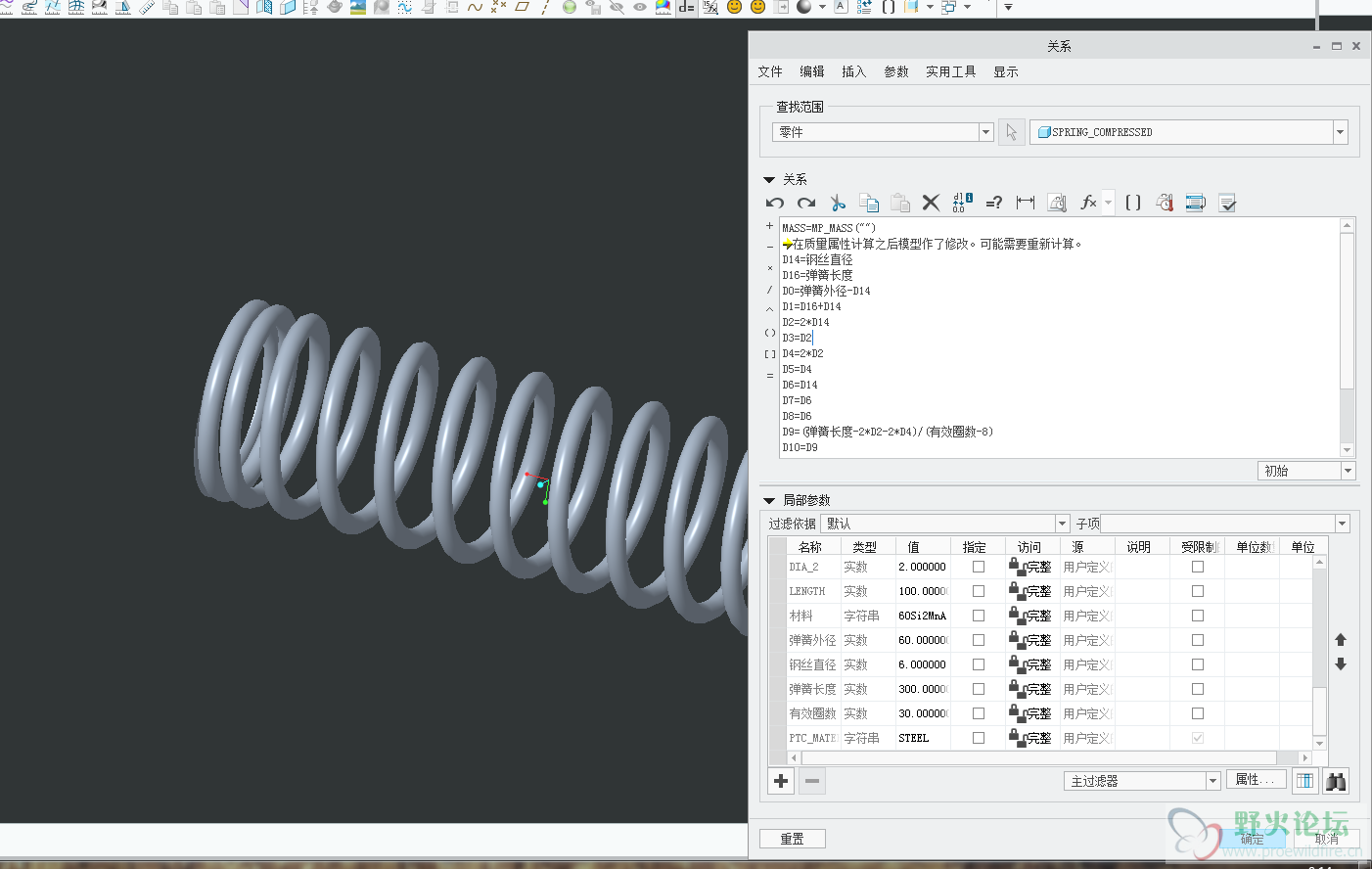
Task: Open the 默认 filter-by dropdown
Action: [x=1062, y=524]
